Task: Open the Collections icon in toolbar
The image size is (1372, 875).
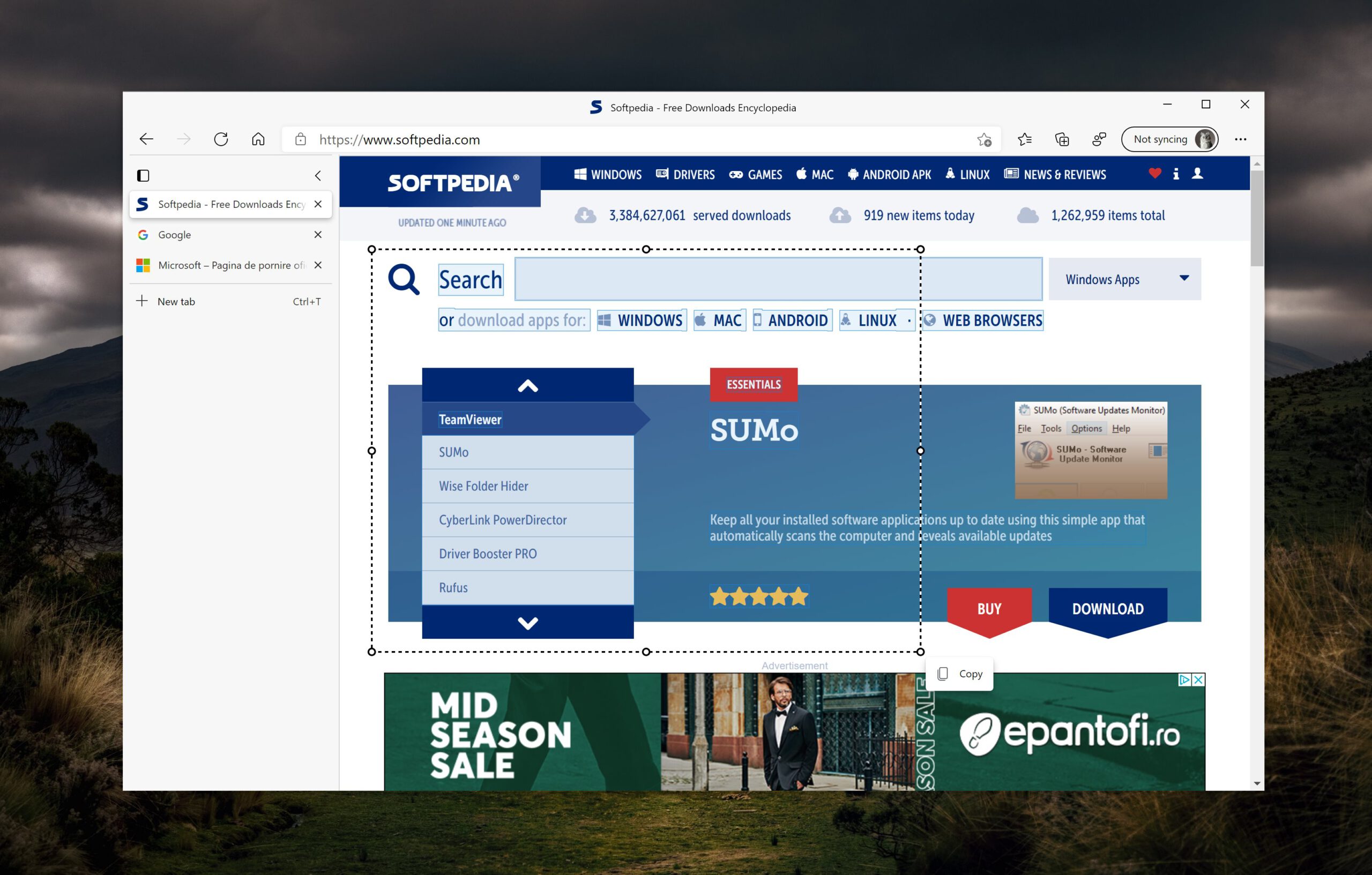Action: click(x=1062, y=139)
